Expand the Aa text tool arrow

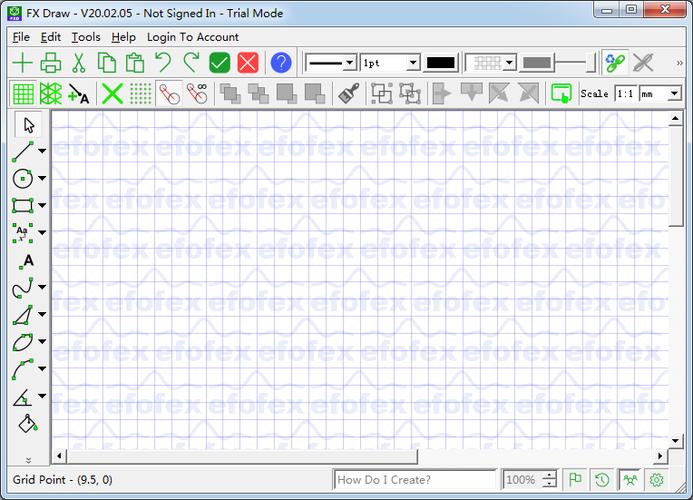coord(42,233)
